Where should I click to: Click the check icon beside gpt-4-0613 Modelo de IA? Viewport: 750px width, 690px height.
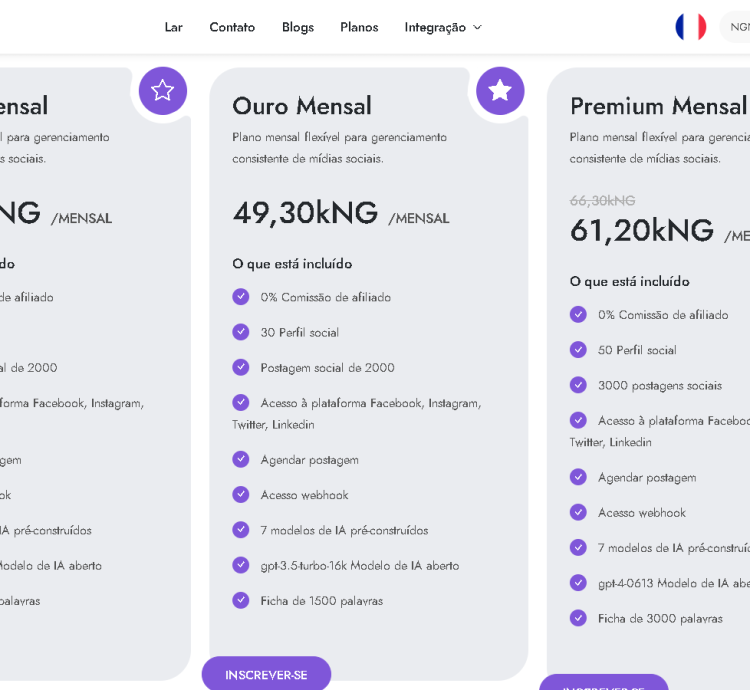click(x=578, y=582)
